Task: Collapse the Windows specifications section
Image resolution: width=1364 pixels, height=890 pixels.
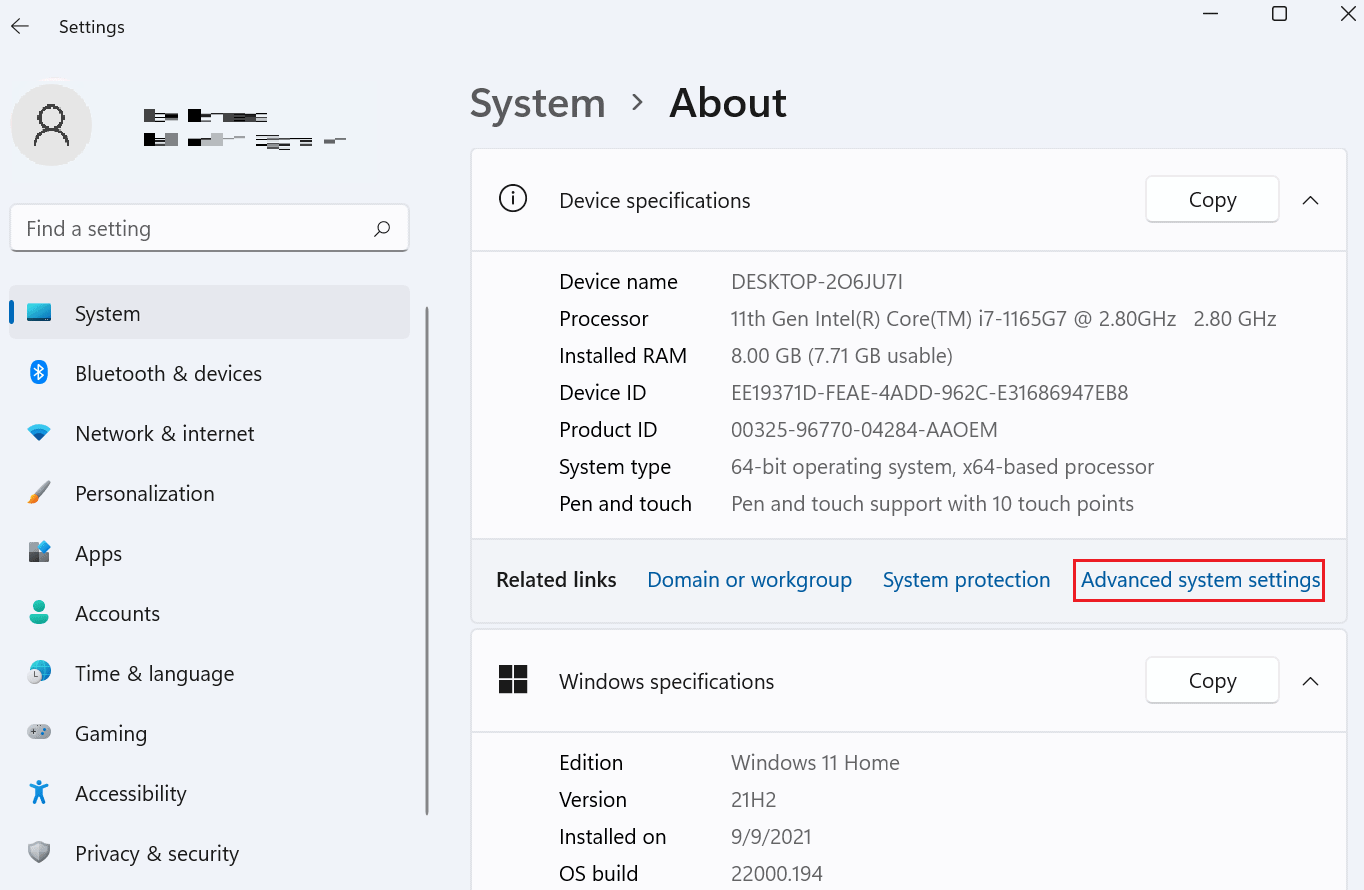Action: point(1310,680)
